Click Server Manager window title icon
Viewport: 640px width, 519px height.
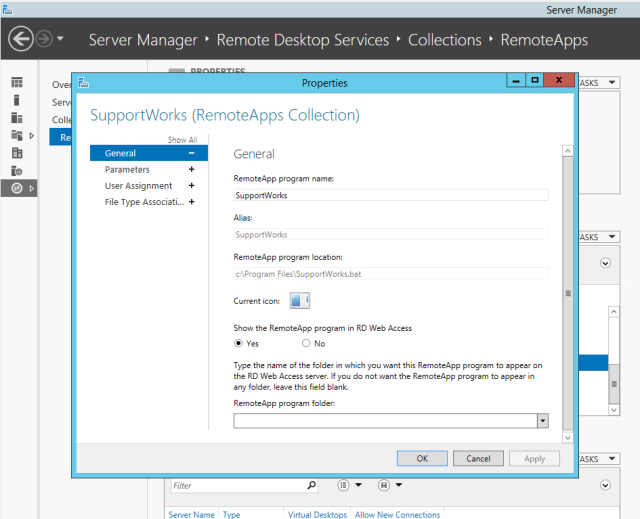7,9
